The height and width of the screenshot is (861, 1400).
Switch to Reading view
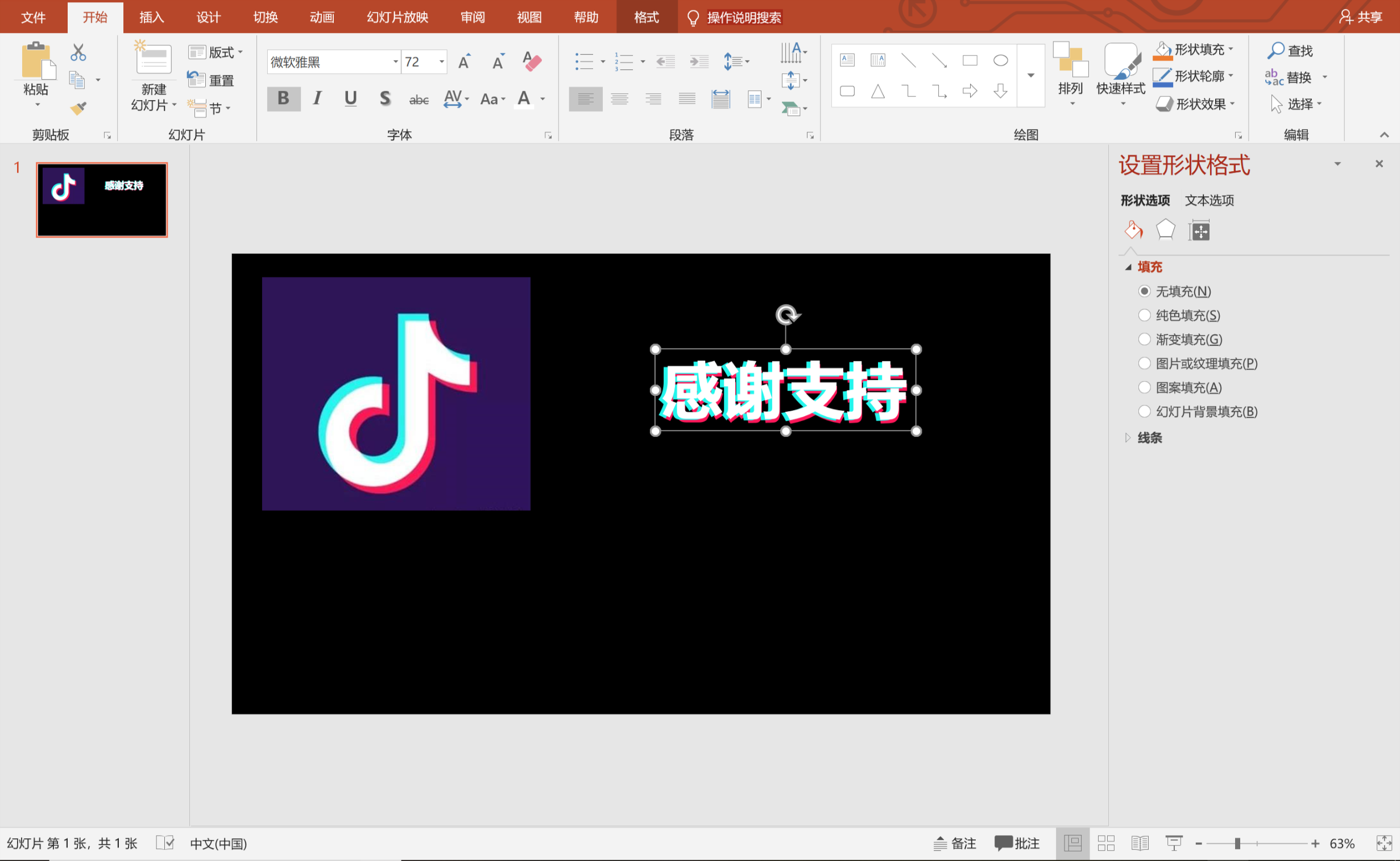point(1140,843)
